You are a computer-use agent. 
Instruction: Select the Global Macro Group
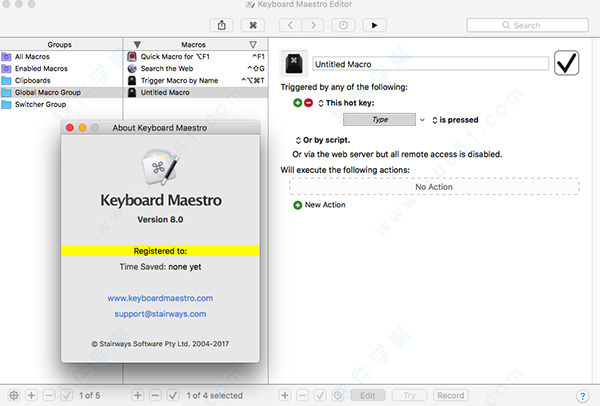tap(61, 92)
